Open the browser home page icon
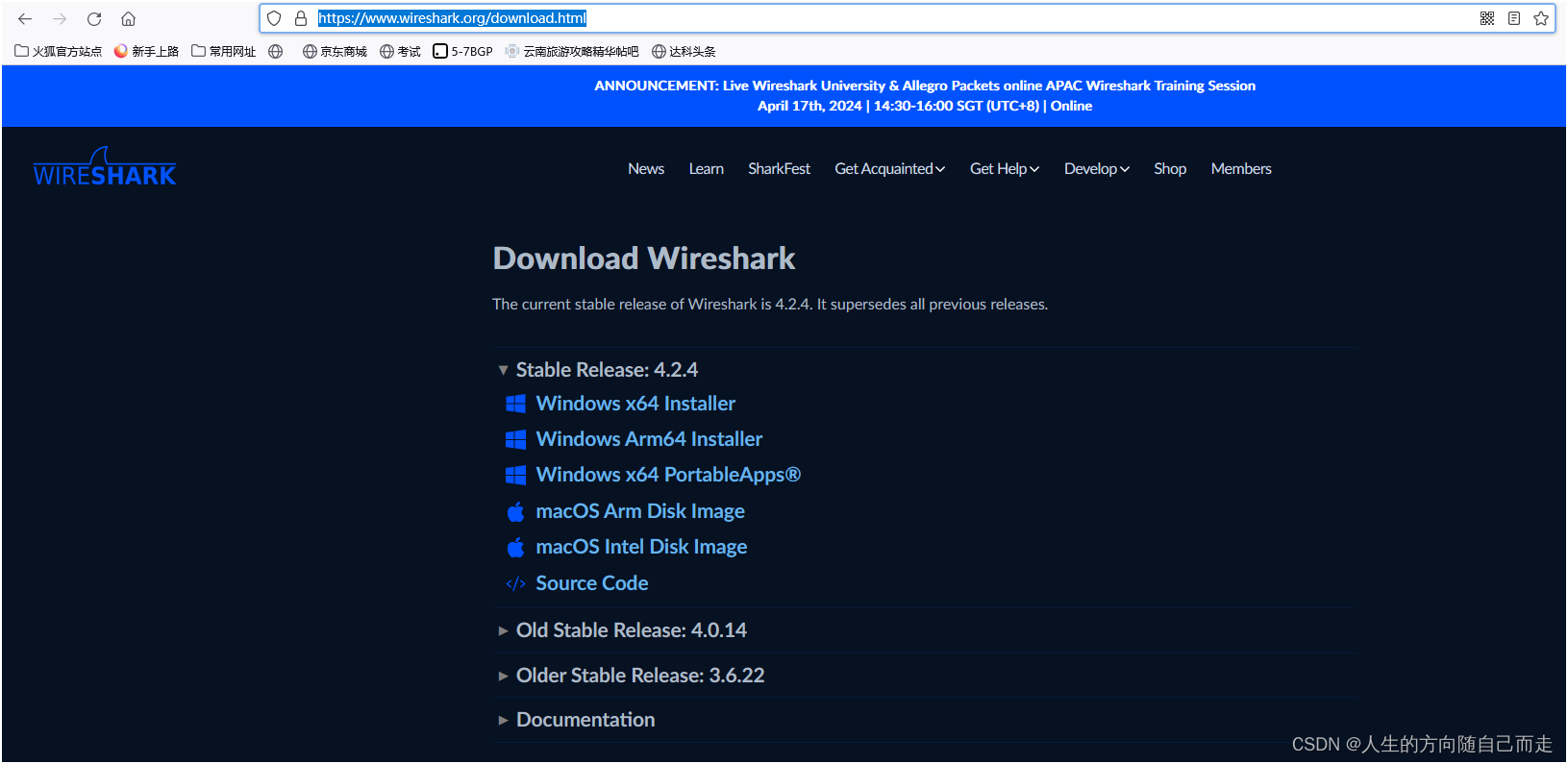The image size is (1568, 764). coord(128,18)
